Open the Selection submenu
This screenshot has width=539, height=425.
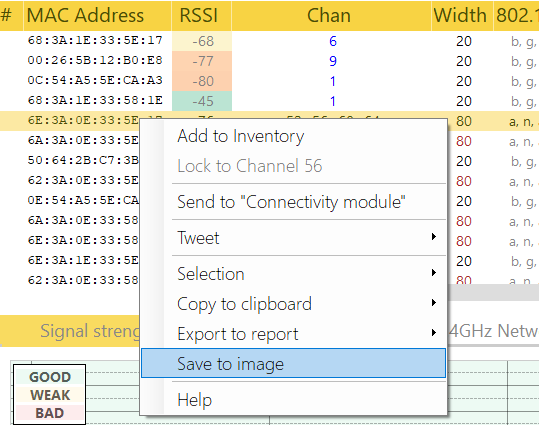(294, 274)
